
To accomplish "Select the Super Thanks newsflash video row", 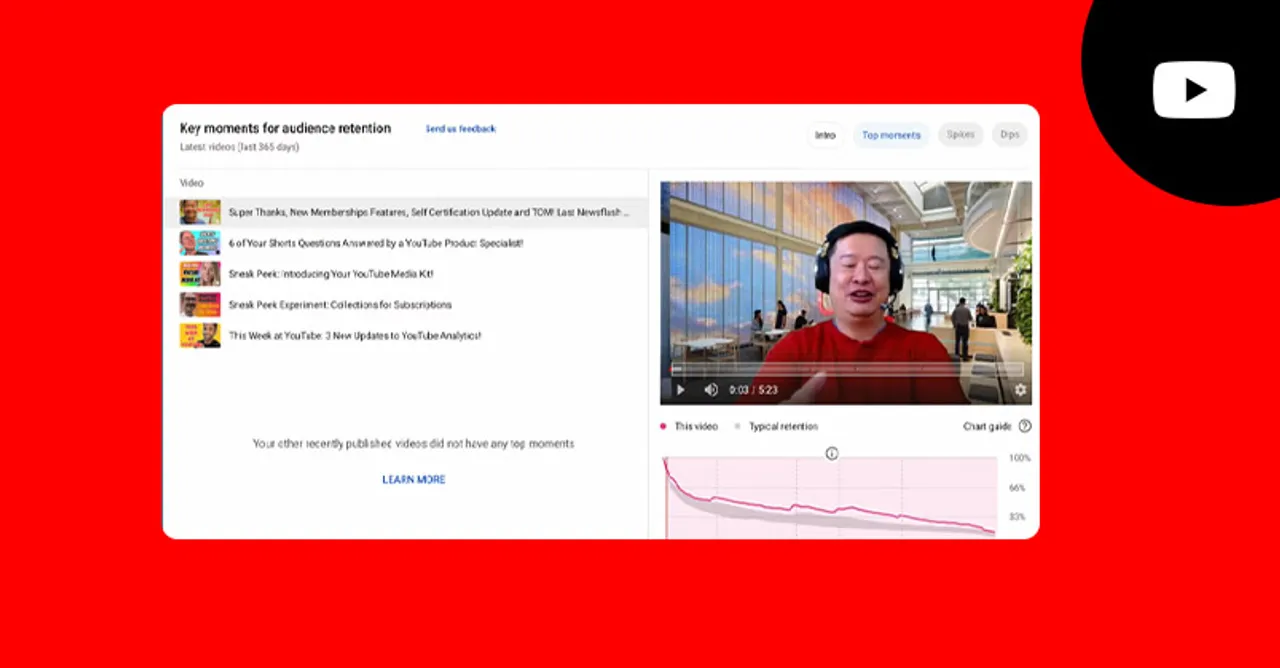I will pyautogui.click(x=429, y=212).
